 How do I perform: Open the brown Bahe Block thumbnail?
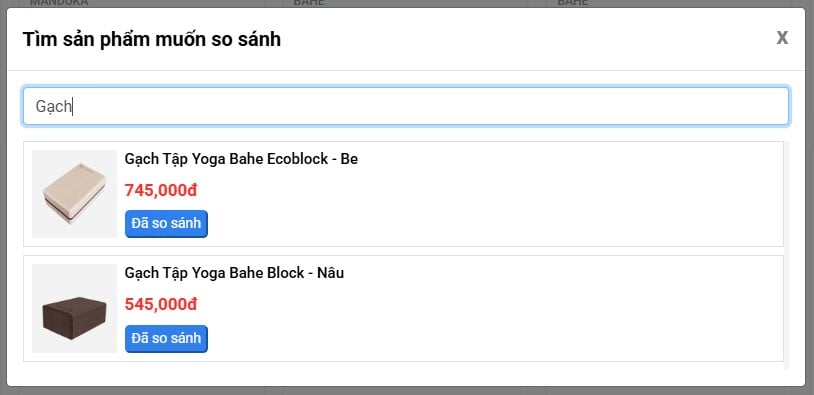click(x=74, y=308)
